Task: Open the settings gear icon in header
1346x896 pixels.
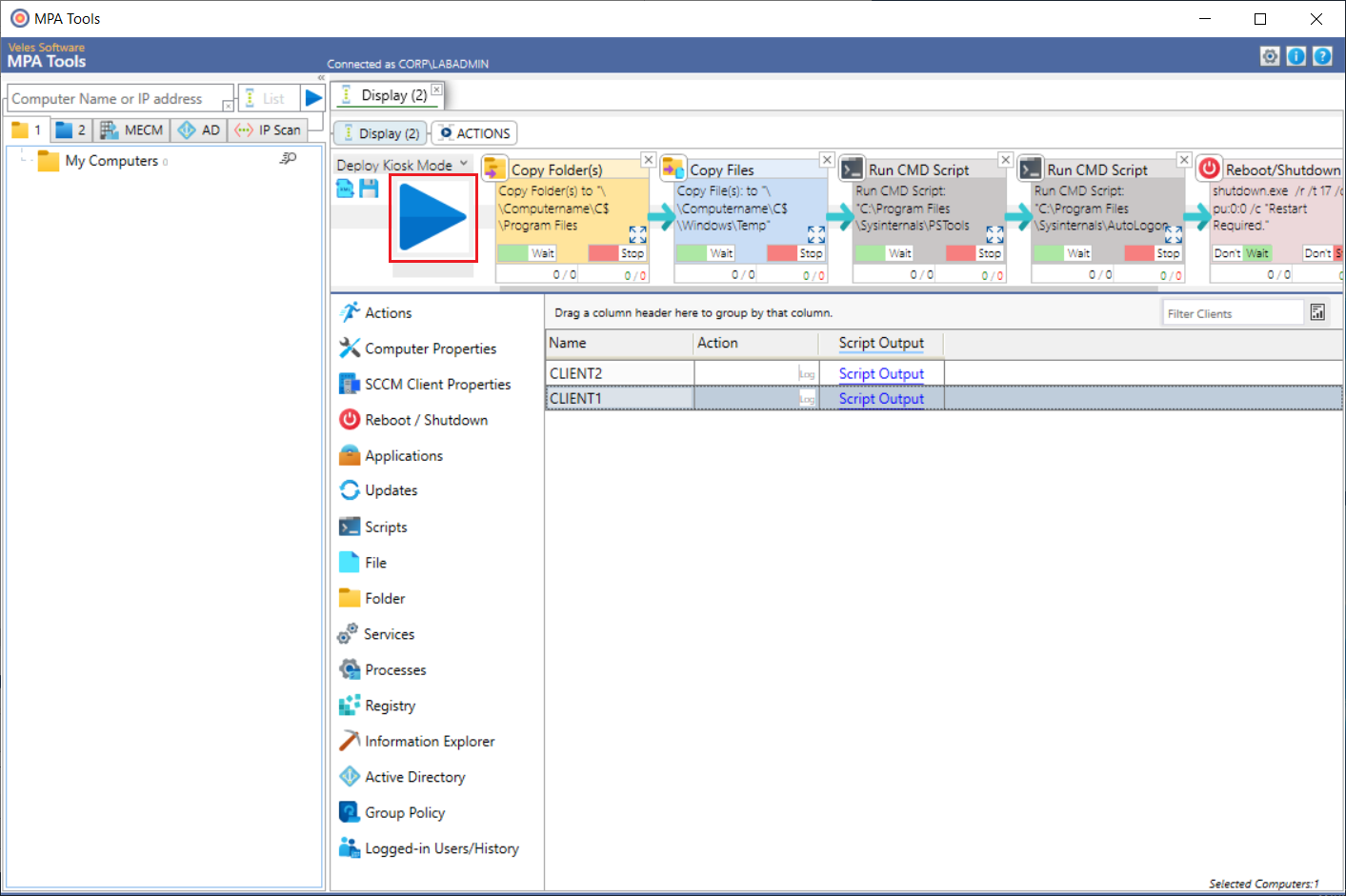Action: [x=1270, y=56]
